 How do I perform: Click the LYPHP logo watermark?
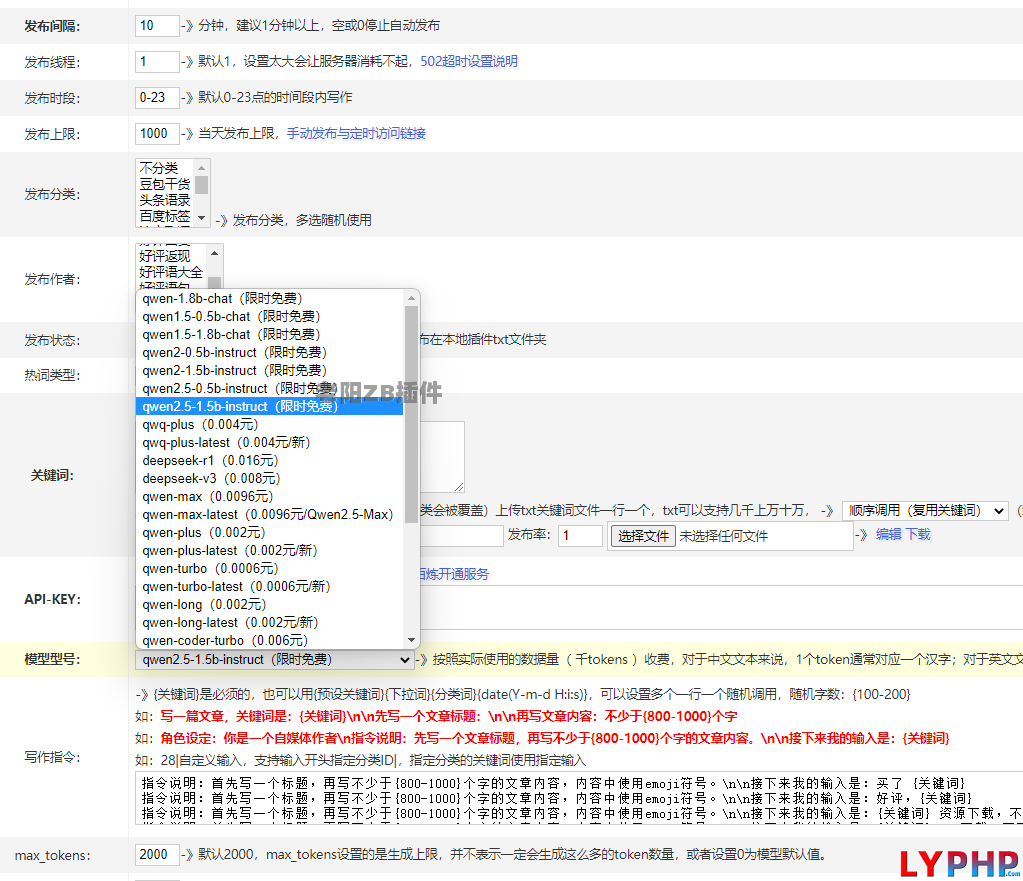[958, 863]
